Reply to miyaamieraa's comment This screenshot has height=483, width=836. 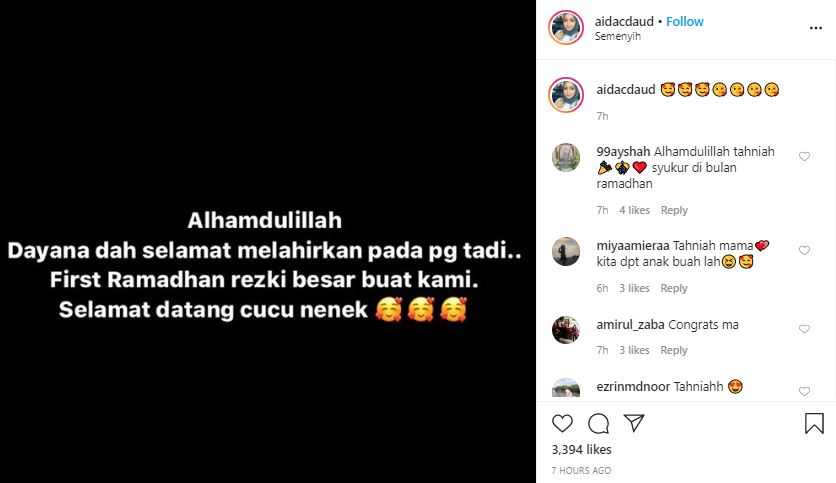pyautogui.click(x=674, y=288)
